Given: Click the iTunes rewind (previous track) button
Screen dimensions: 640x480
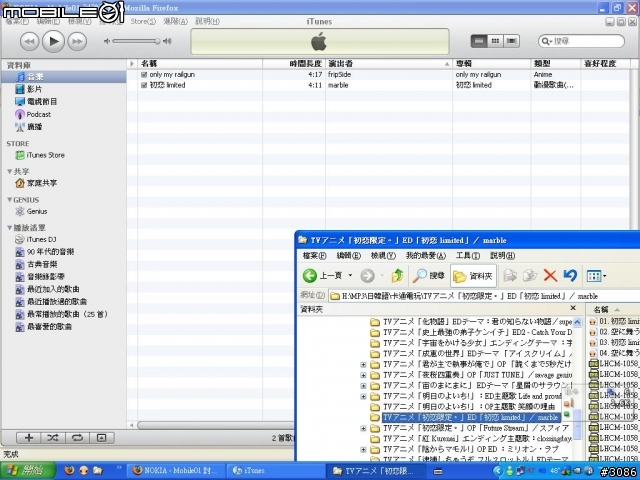Looking at the screenshot, I should tap(29, 41).
